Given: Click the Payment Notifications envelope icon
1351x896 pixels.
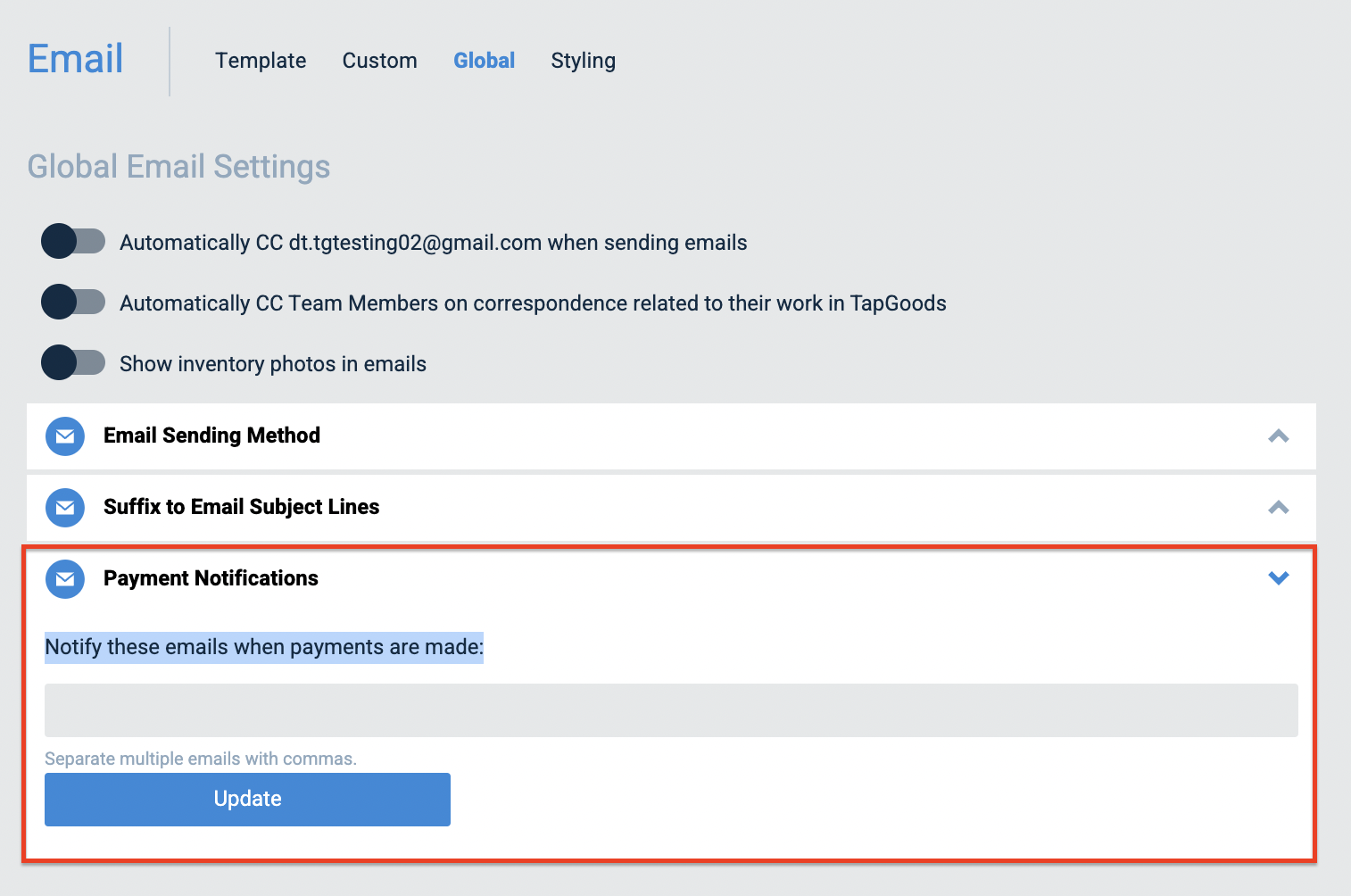Looking at the screenshot, I should click(65, 579).
